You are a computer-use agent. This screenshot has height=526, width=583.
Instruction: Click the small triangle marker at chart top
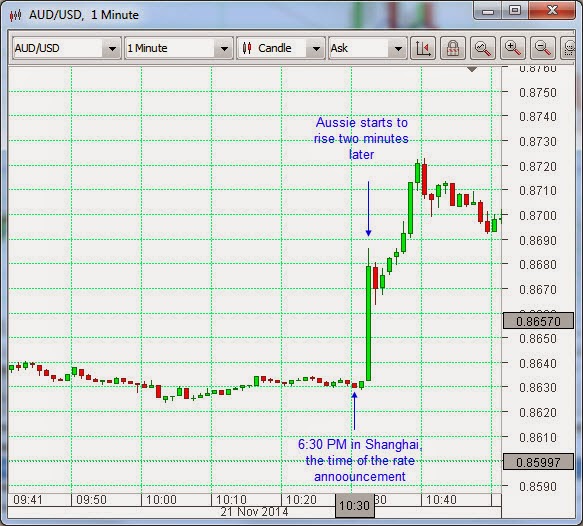[x=472, y=69]
